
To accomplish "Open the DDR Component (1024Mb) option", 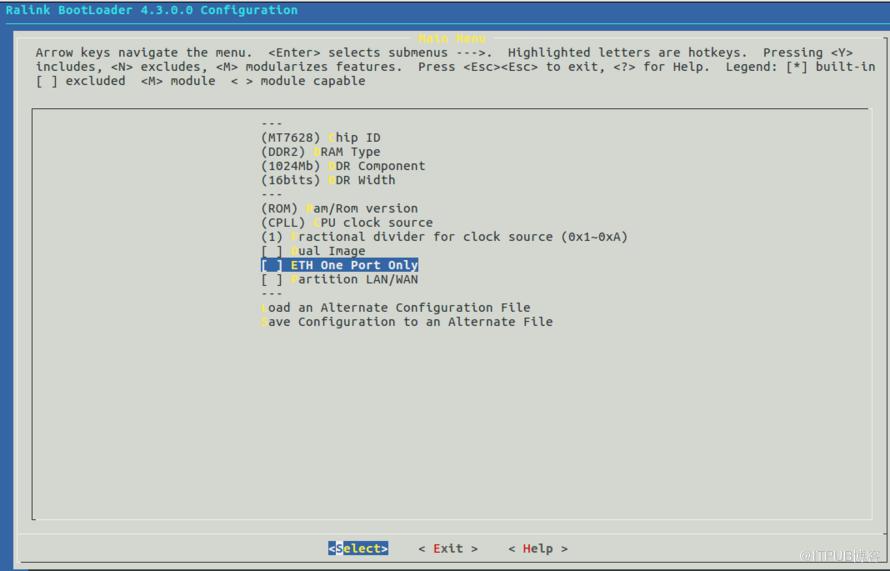I will click(343, 166).
